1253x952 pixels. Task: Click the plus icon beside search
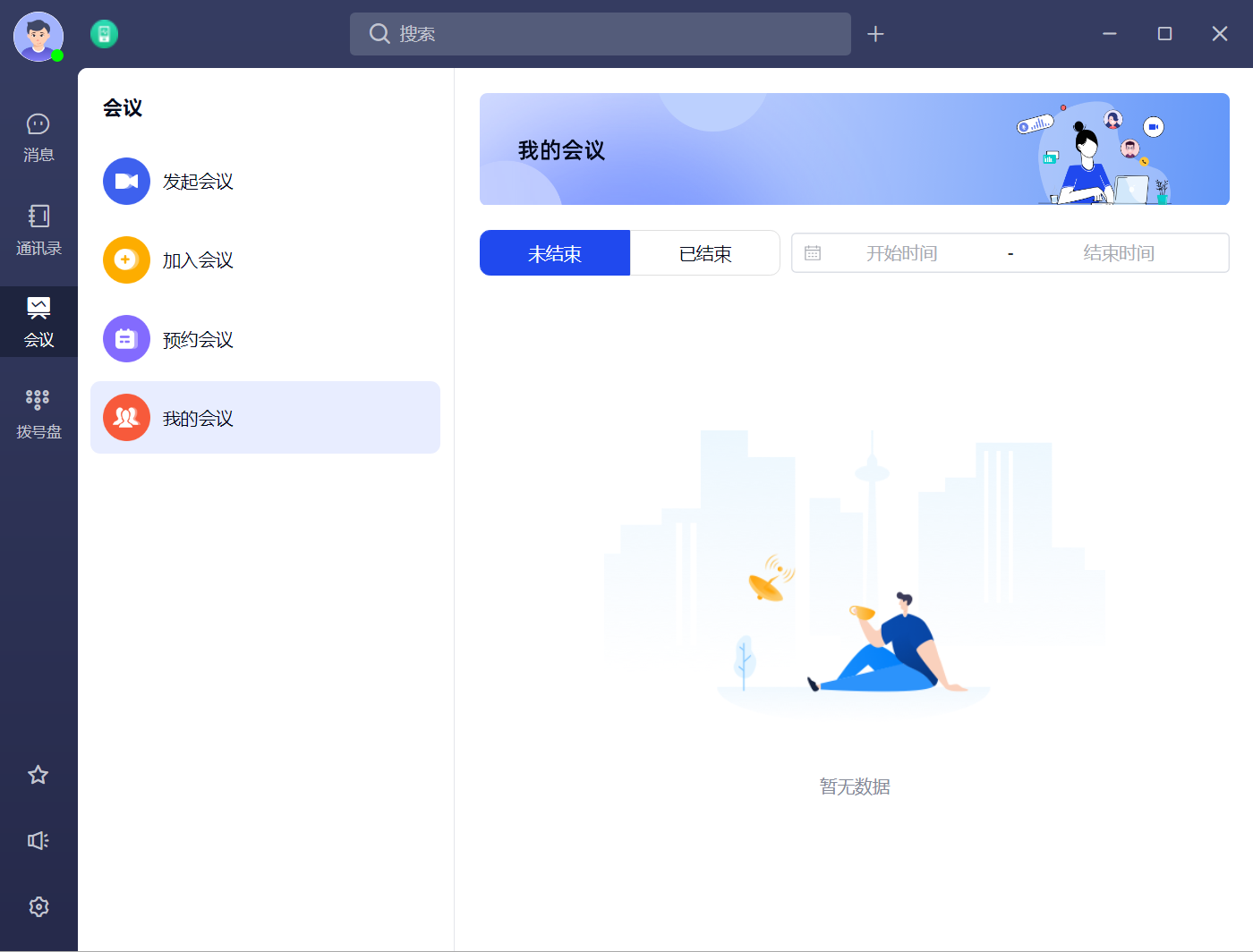pos(875,34)
